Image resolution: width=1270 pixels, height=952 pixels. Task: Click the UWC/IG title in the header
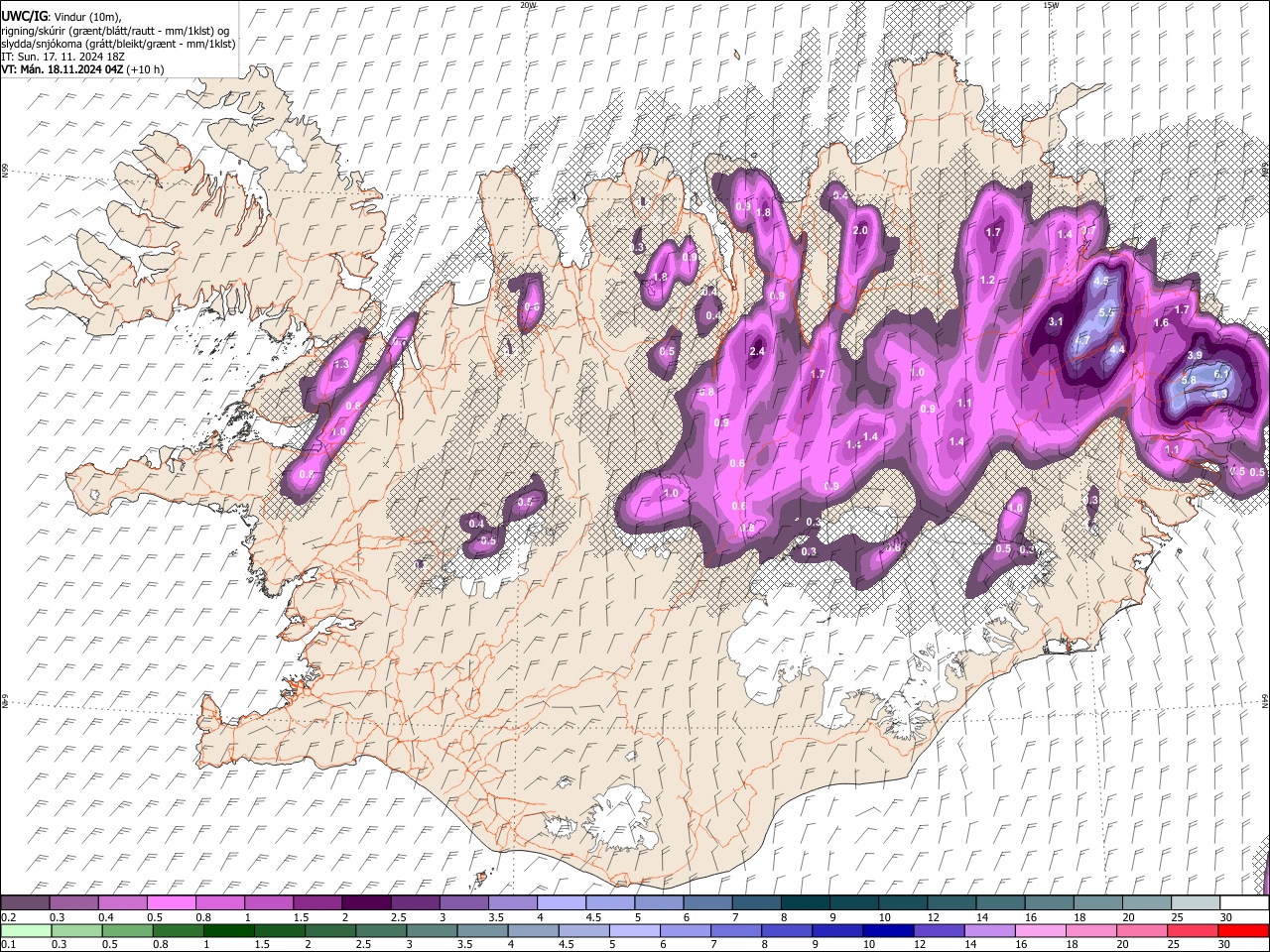pyautogui.click(x=24, y=17)
